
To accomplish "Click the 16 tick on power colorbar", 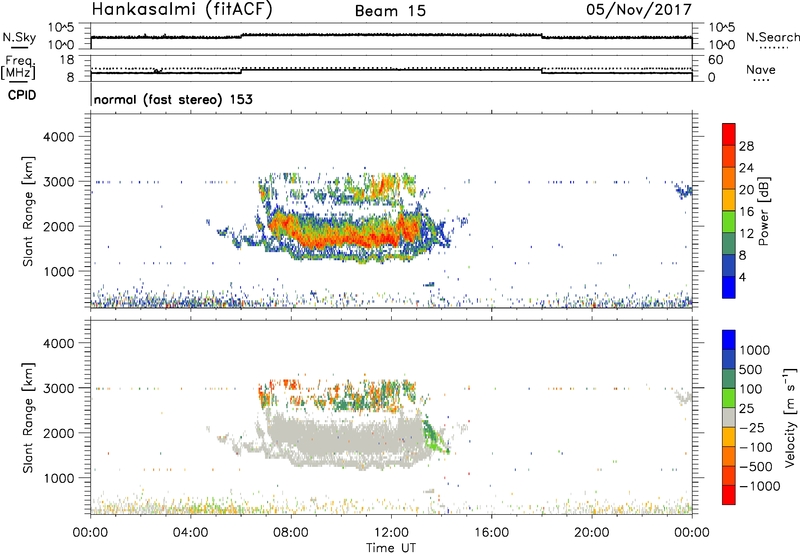I will pyautogui.click(x=746, y=212).
